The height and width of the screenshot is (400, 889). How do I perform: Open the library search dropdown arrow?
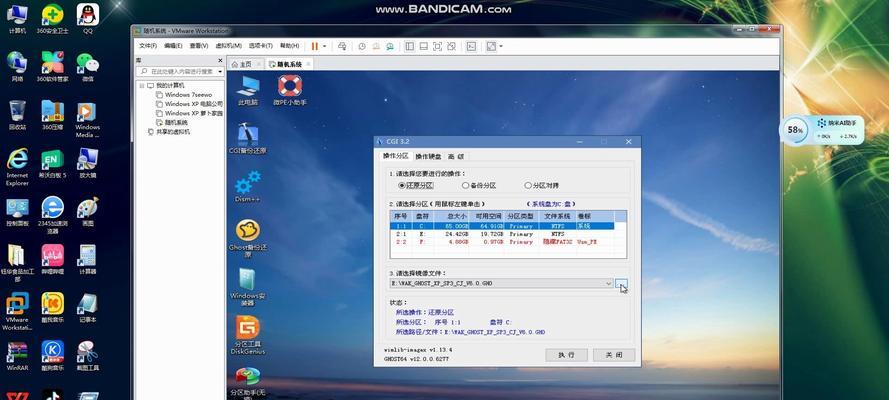tap(219, 72)
